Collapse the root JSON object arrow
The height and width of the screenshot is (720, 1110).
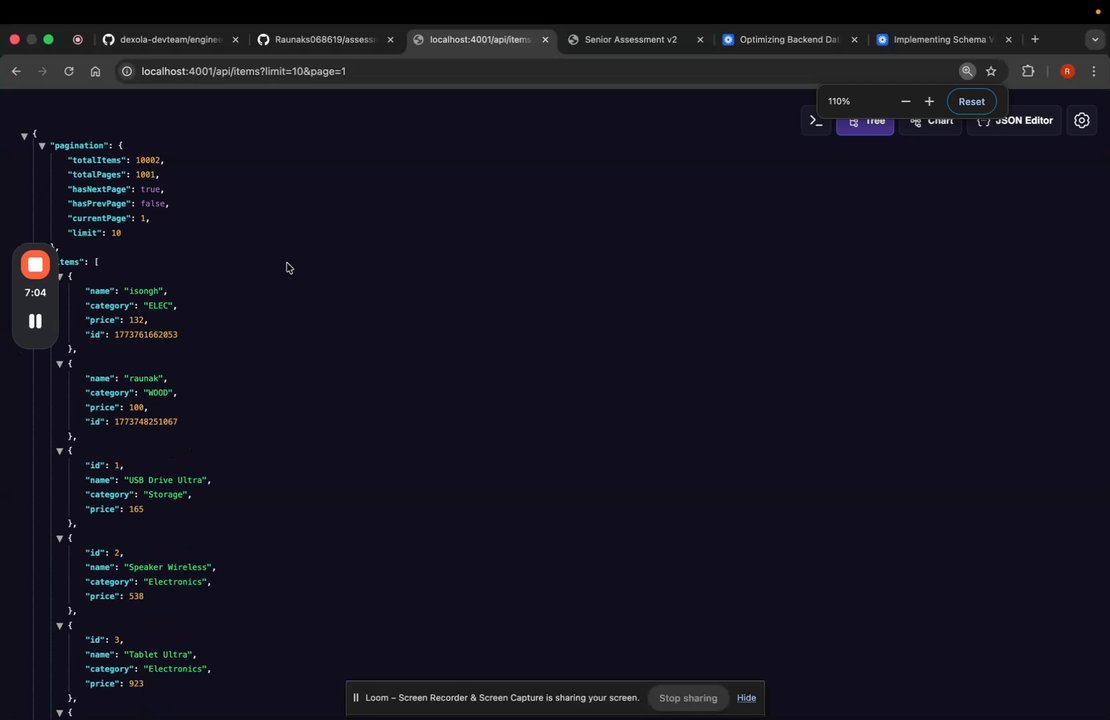(x=24, y=135)
